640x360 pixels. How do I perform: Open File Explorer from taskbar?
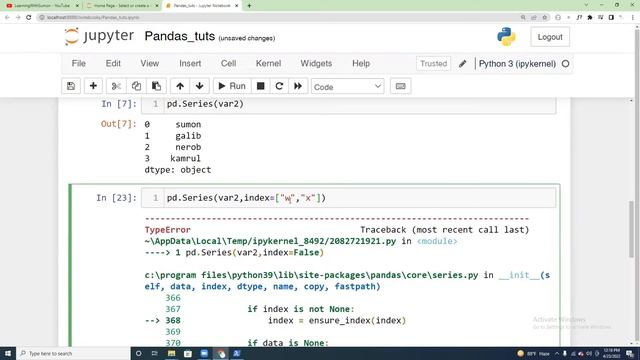pos(171,353)
